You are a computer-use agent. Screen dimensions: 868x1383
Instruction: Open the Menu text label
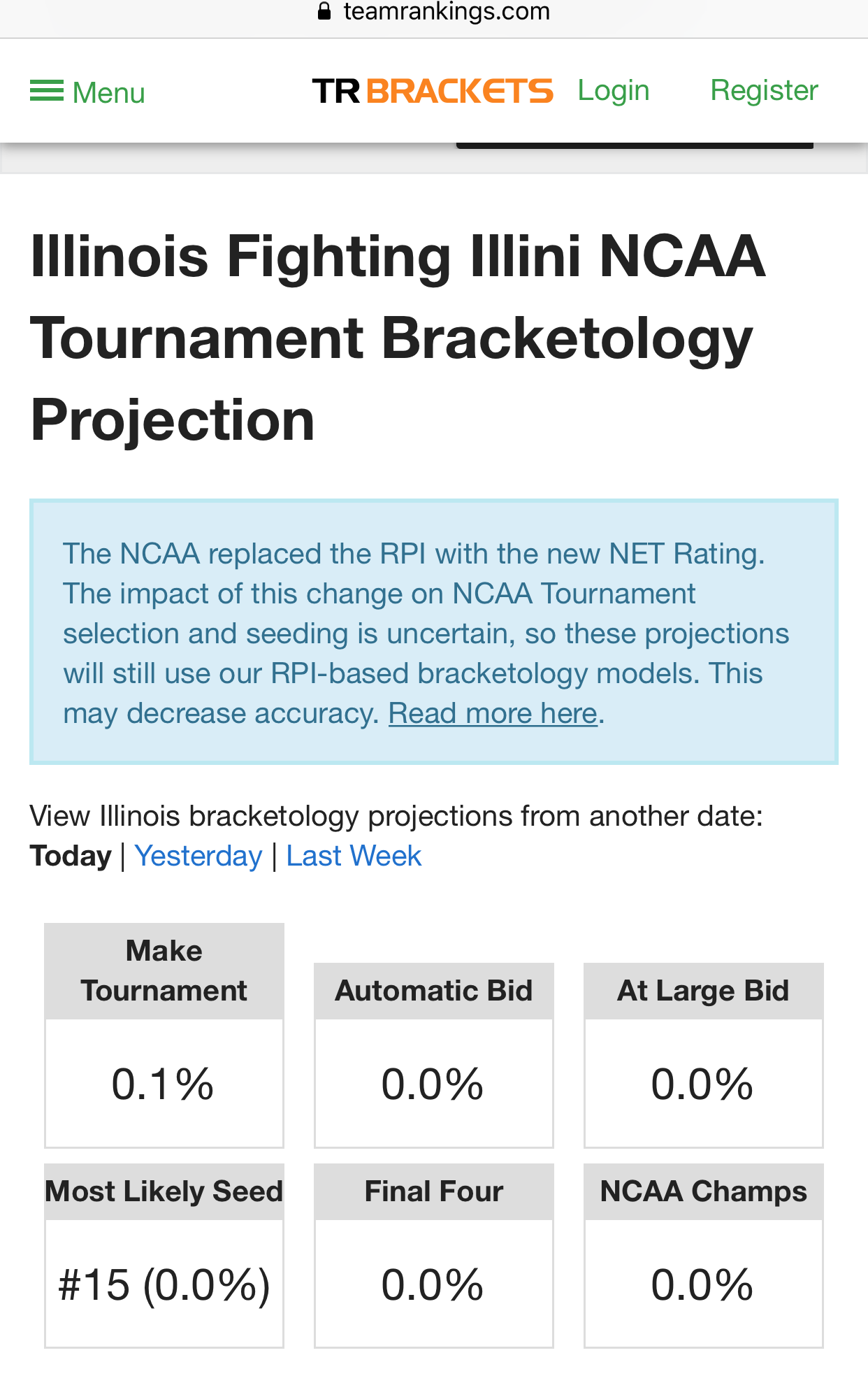(x=109, y=93)
